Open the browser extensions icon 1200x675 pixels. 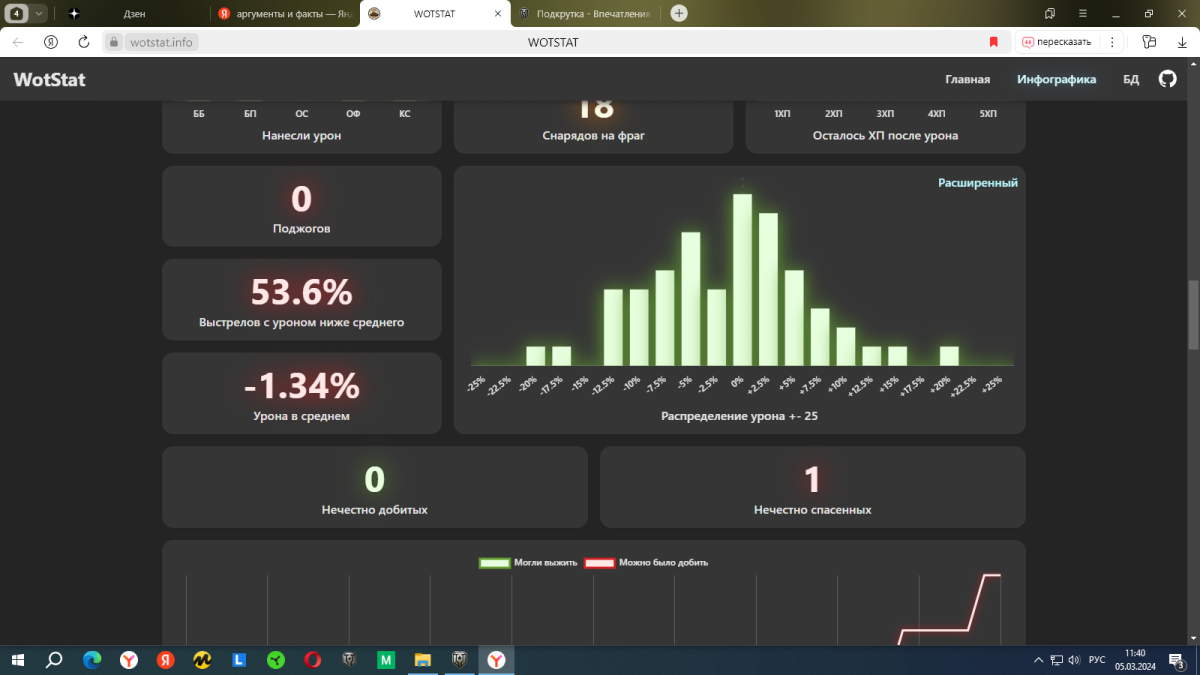(1149, 42)
